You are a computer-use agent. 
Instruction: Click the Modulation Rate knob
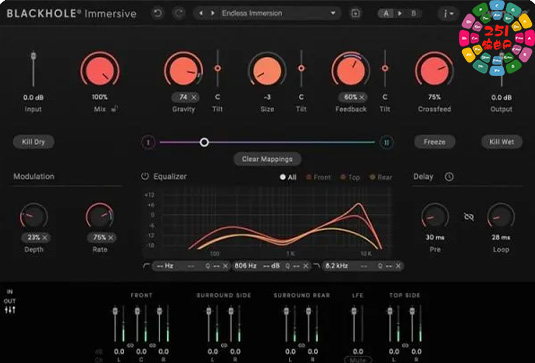[100, 216]
